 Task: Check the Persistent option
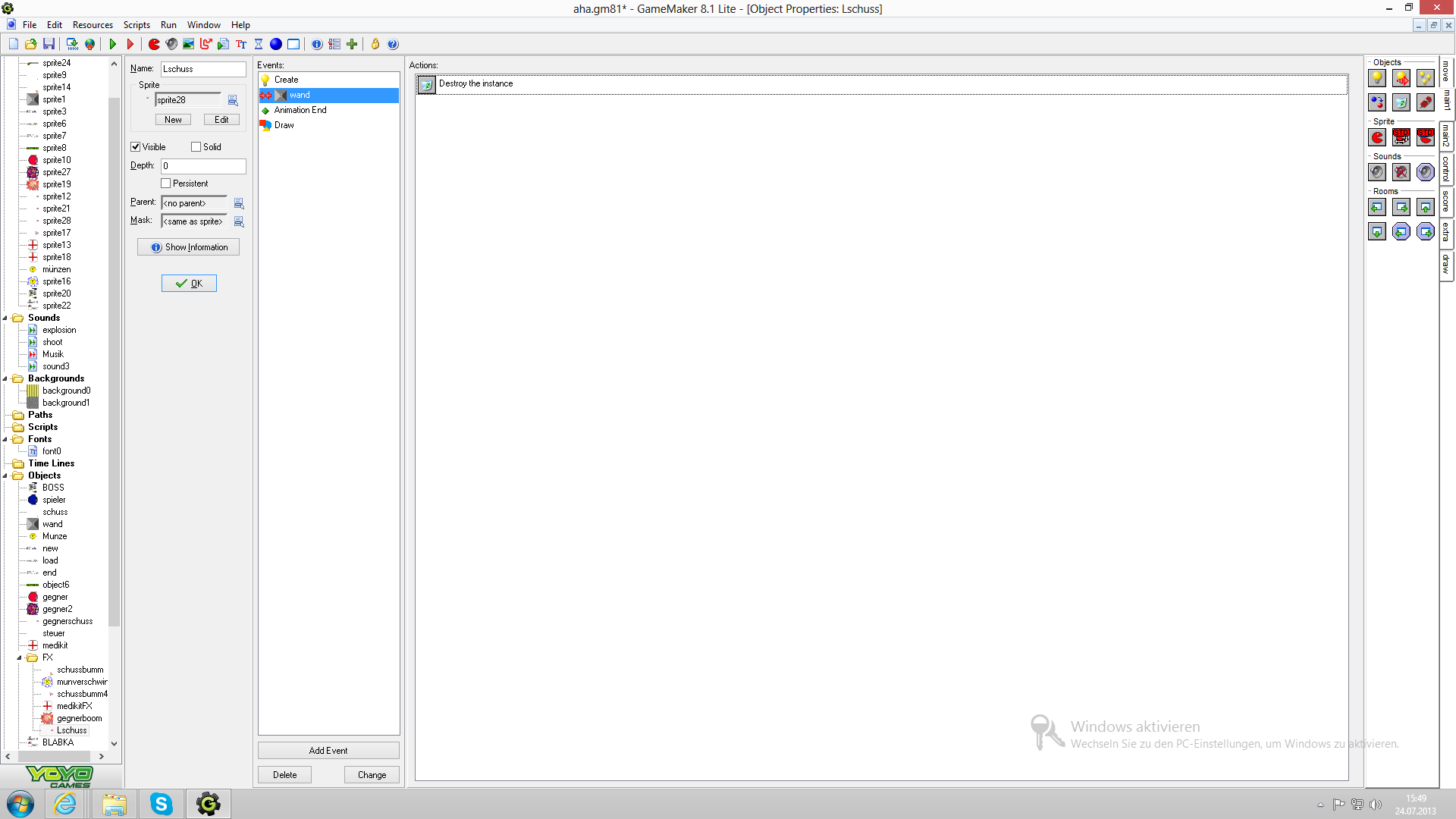pyautogui.click(x=166, y=184)
